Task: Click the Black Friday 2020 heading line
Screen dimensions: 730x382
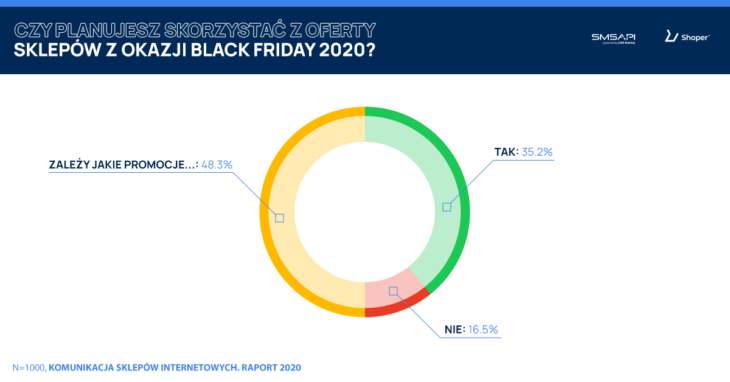Action: coord(194,50)
